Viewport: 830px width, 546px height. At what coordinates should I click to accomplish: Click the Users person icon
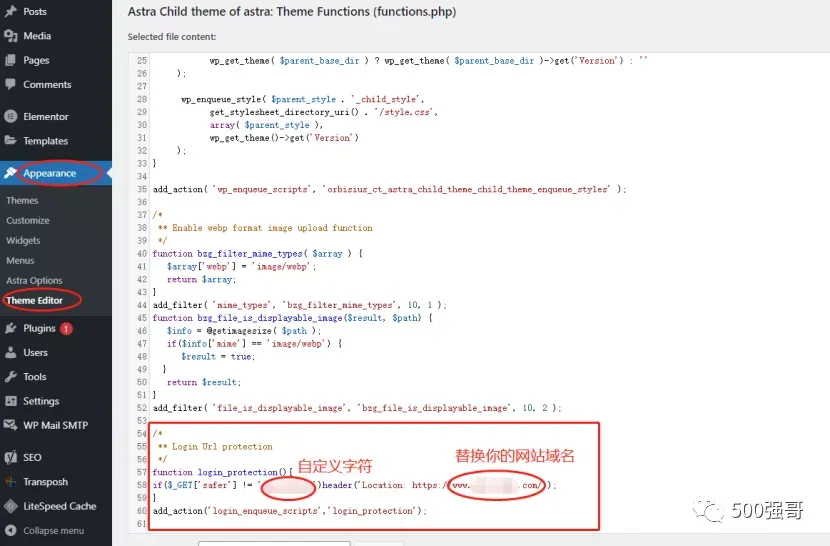11,353
